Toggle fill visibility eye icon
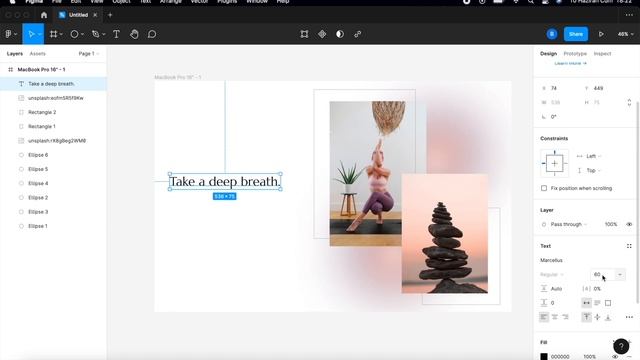640x360 pixels. (615, 357)
